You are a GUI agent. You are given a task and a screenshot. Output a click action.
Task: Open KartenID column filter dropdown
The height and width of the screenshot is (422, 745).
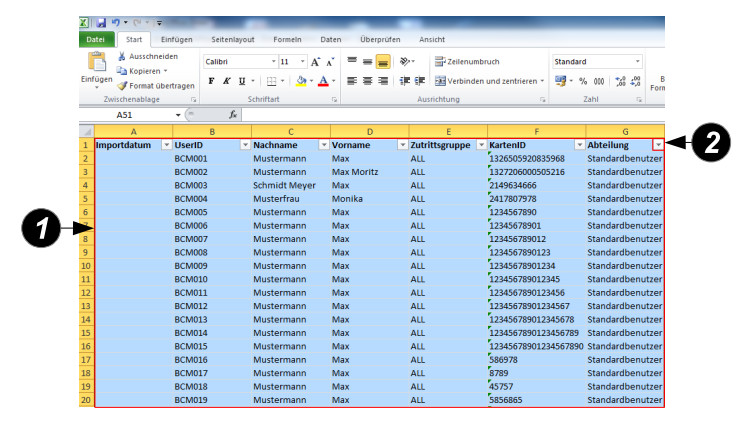click(580, 145)
